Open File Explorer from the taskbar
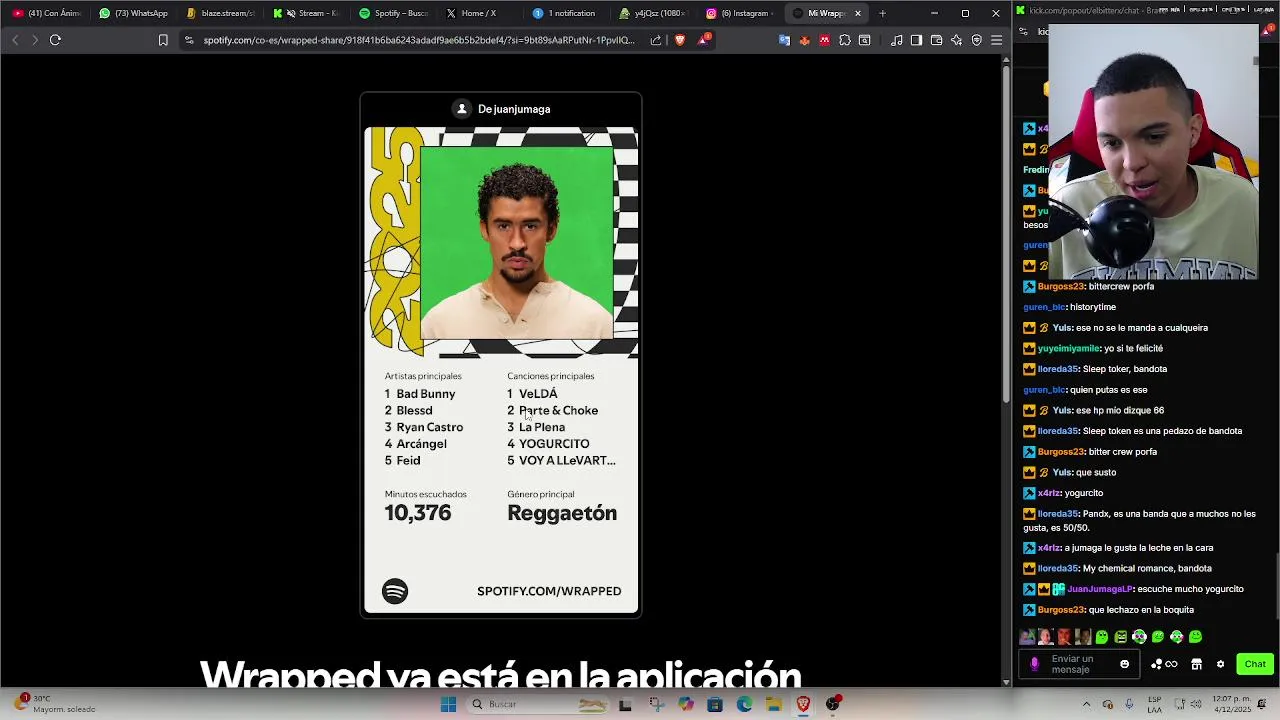This screenshot has width=1280, height=720. point(773,704)
